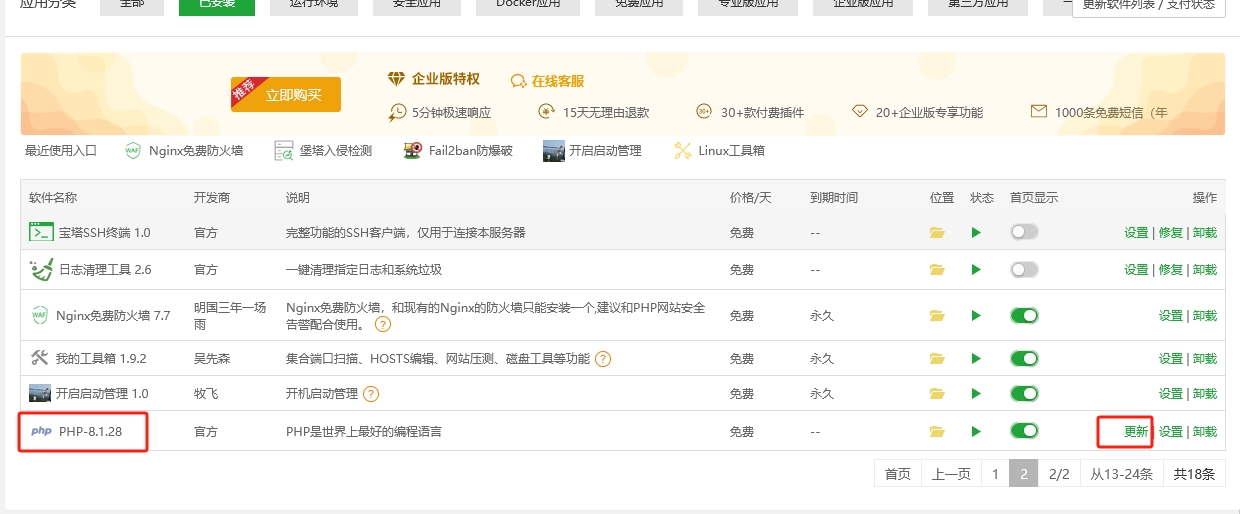Click the help icon after 磁盘工具等功能
This screenshot has height=514, width=1240.
point(603,358)
